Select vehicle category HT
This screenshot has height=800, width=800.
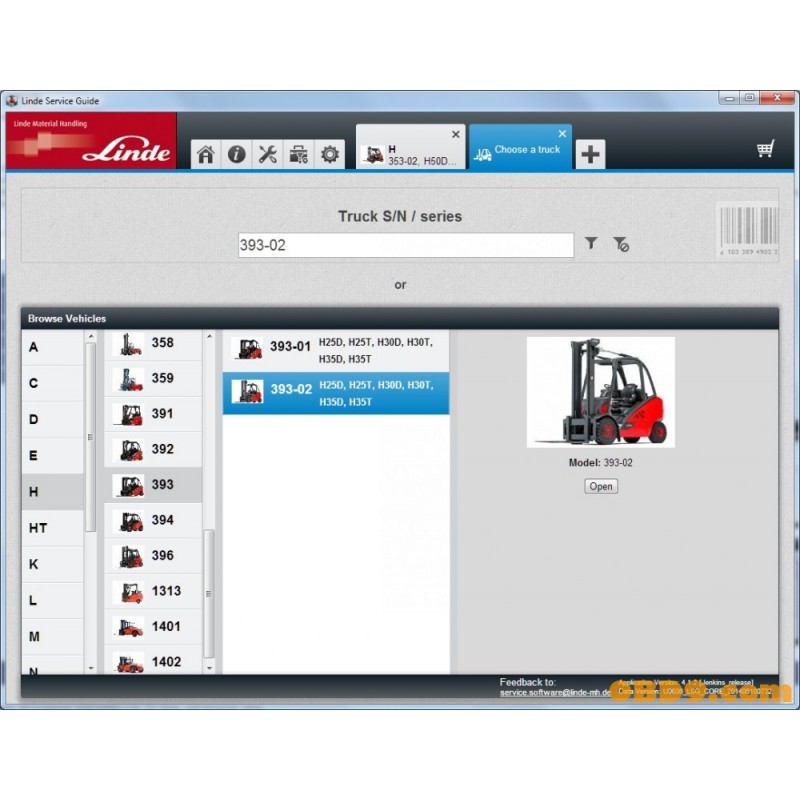pyautogui.click(x=52, y=528)
